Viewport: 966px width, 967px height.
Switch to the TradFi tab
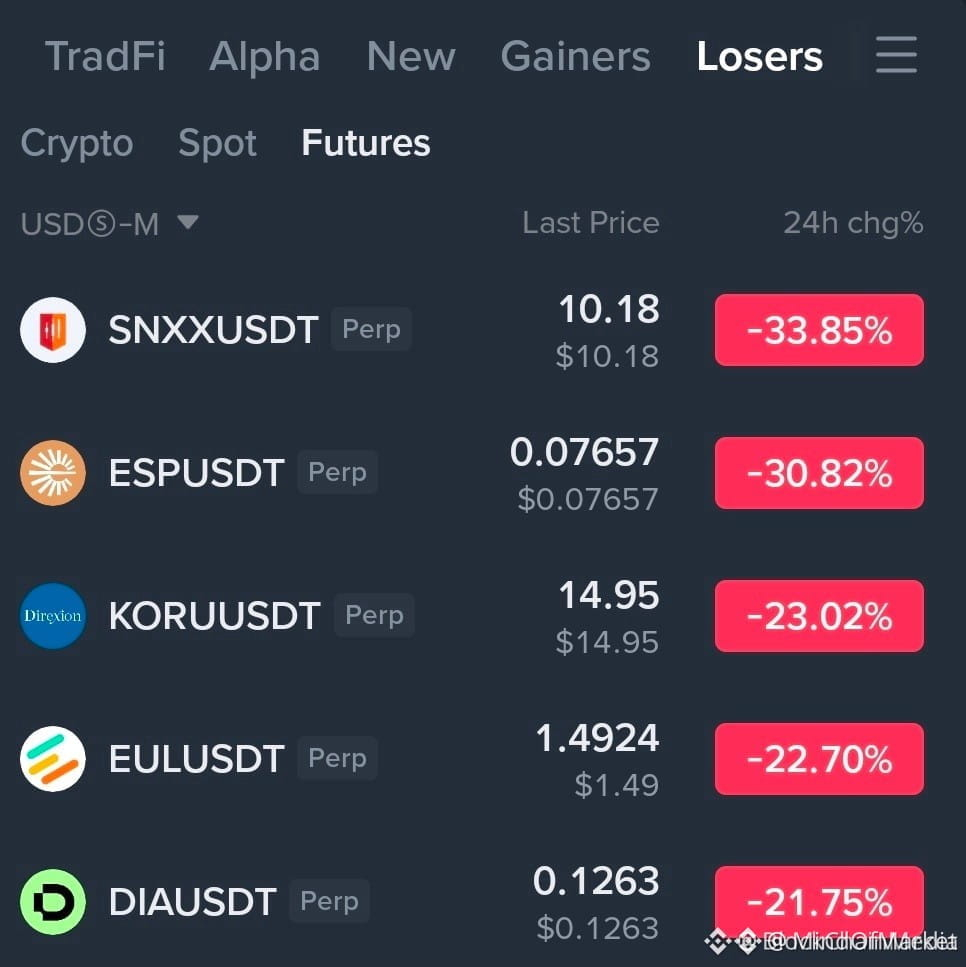[x=105, y=57]
